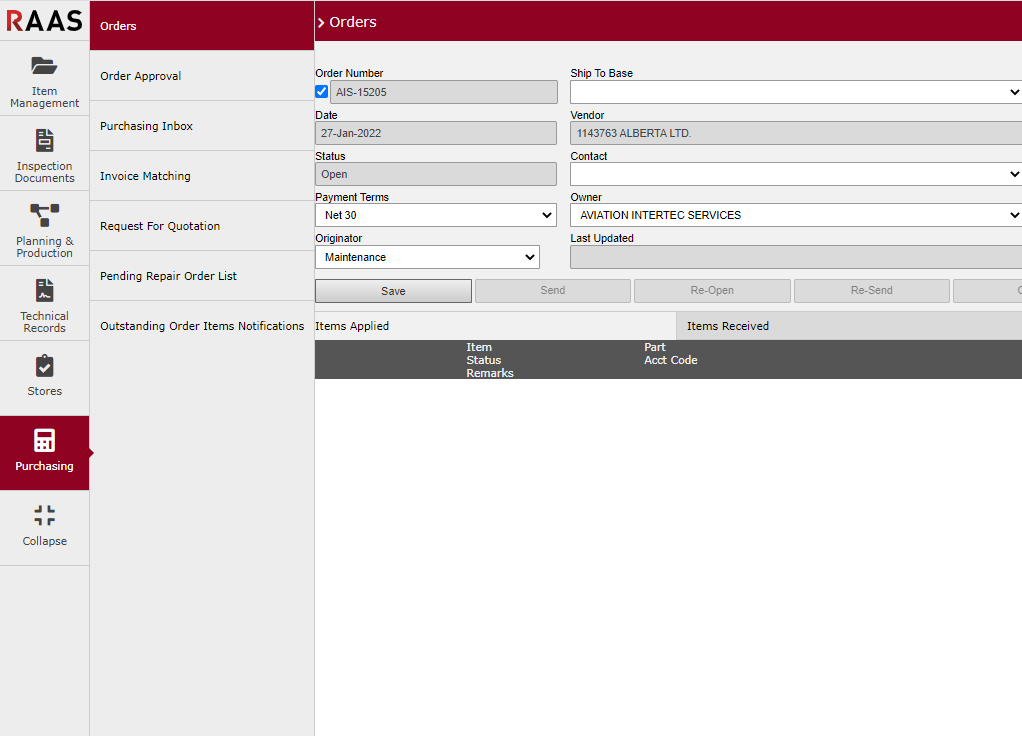Image resolution: width=1022 pixels, height=736 pixels.
Task: Open the Originator dropdown
Action: (427, 257)
